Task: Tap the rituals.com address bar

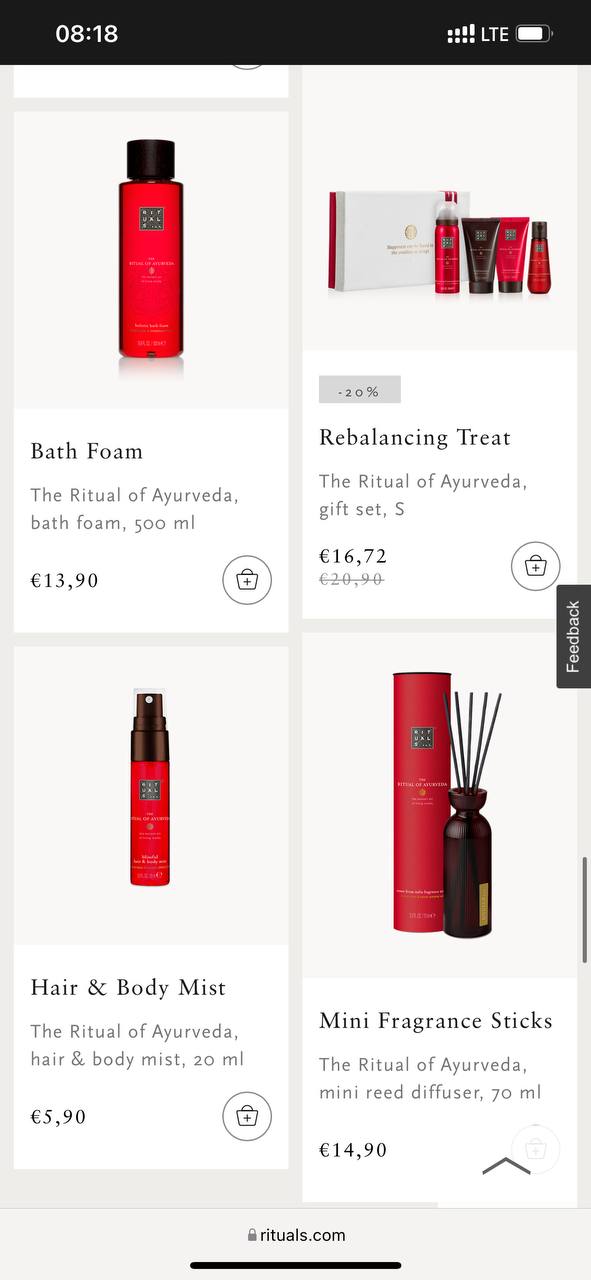Action: click(x=296, y=1235)
